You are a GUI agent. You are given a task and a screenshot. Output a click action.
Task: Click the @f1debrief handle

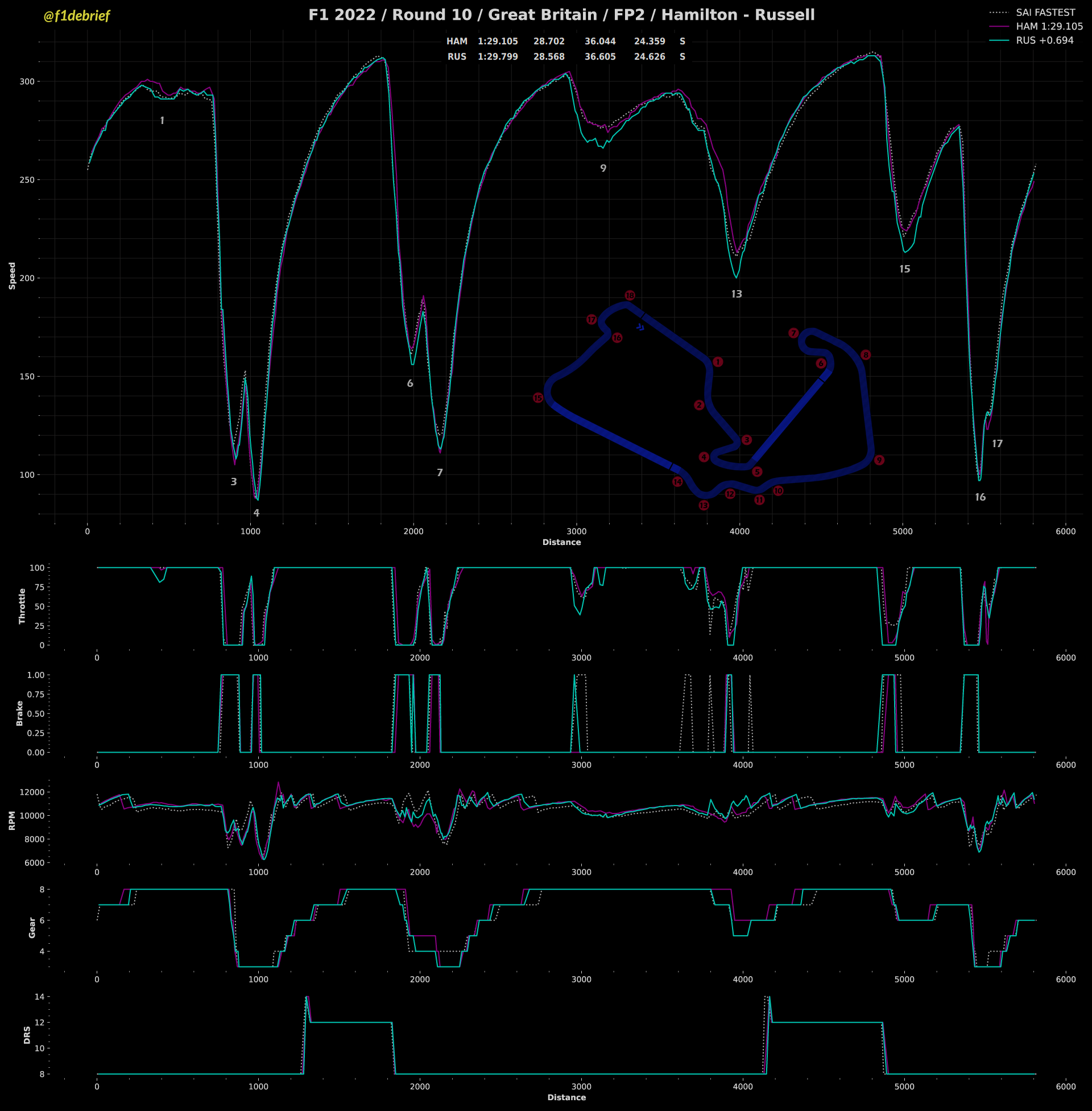click(76, 16)
